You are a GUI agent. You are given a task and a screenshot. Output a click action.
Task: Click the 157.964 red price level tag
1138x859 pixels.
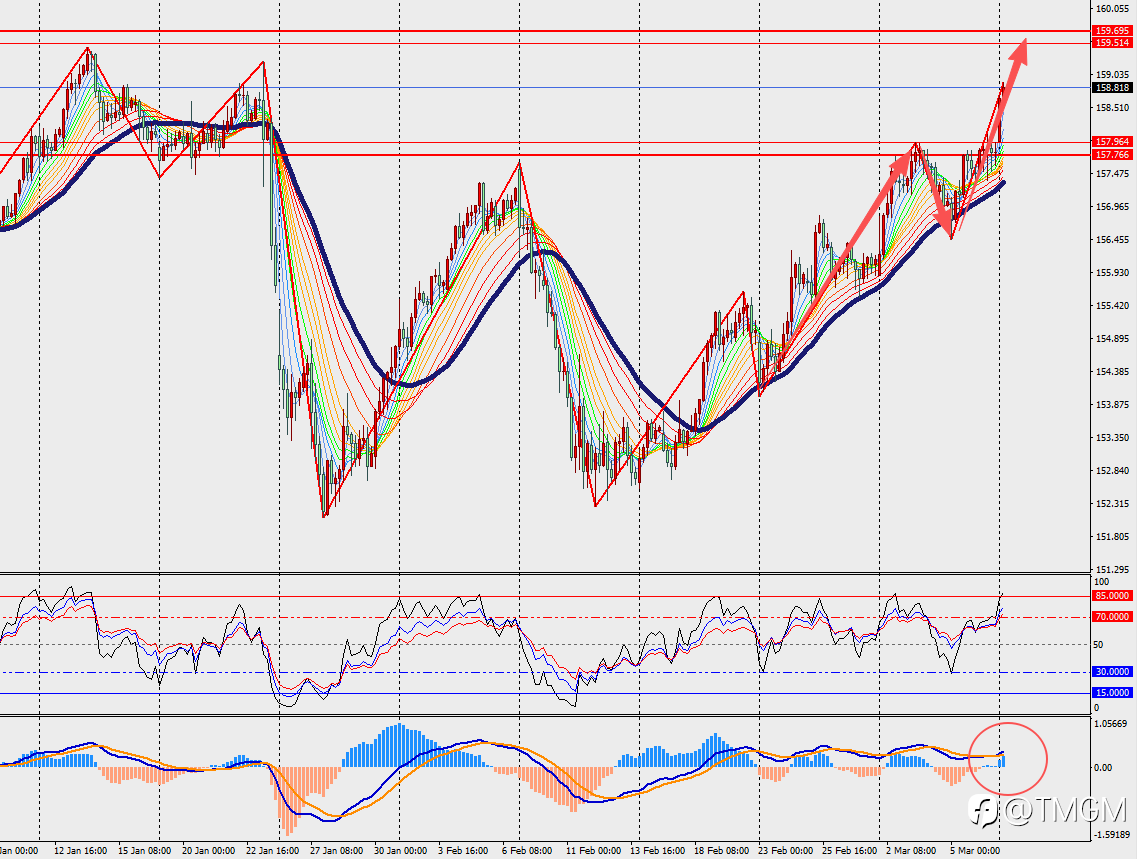point(1112,142)
